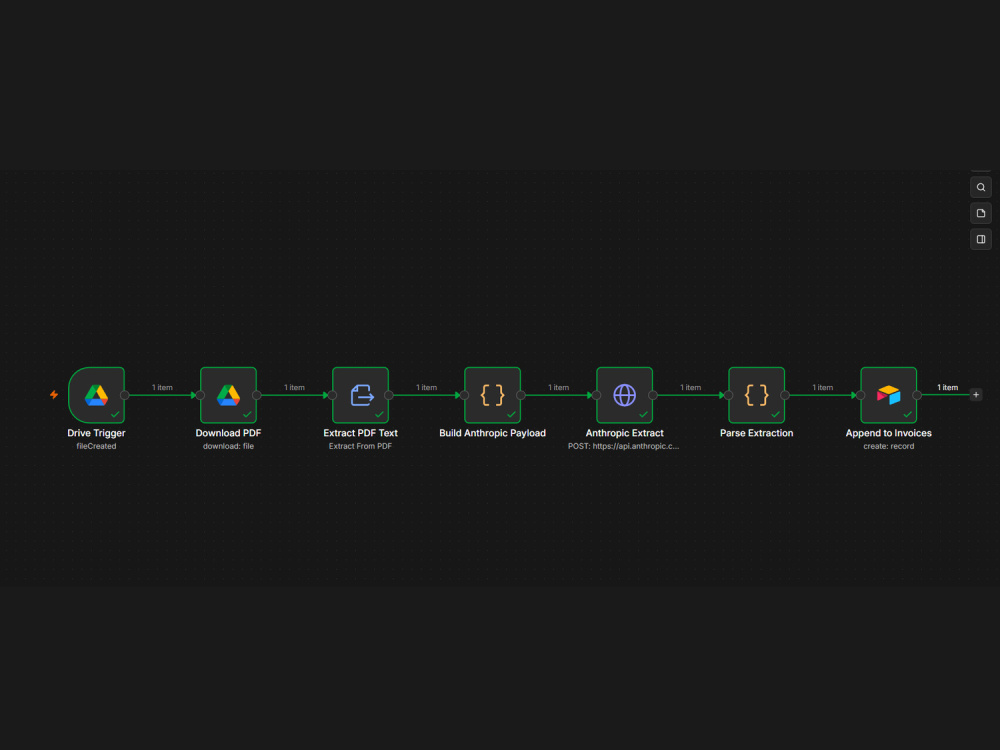Click the 'create: record' subtitle
1000x750 pixels.
(x=888, y=446)
